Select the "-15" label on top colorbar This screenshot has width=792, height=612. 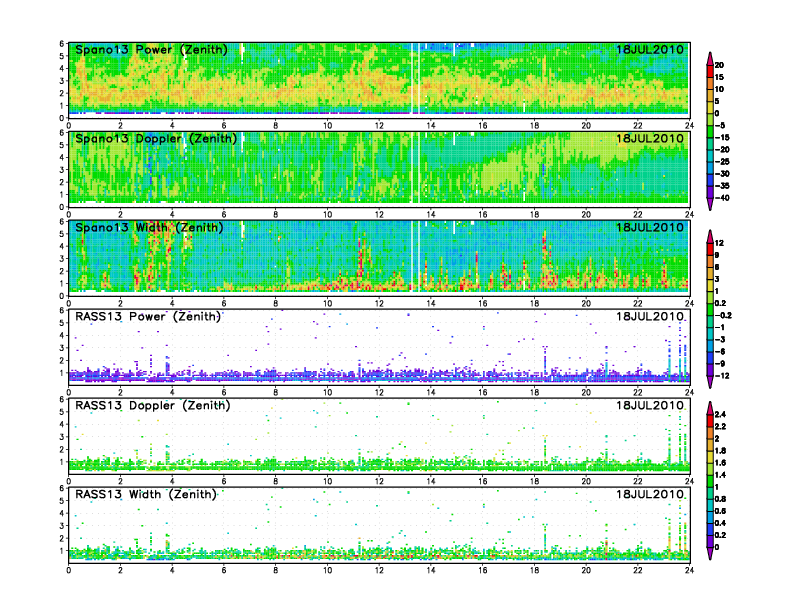coord(722,137)
